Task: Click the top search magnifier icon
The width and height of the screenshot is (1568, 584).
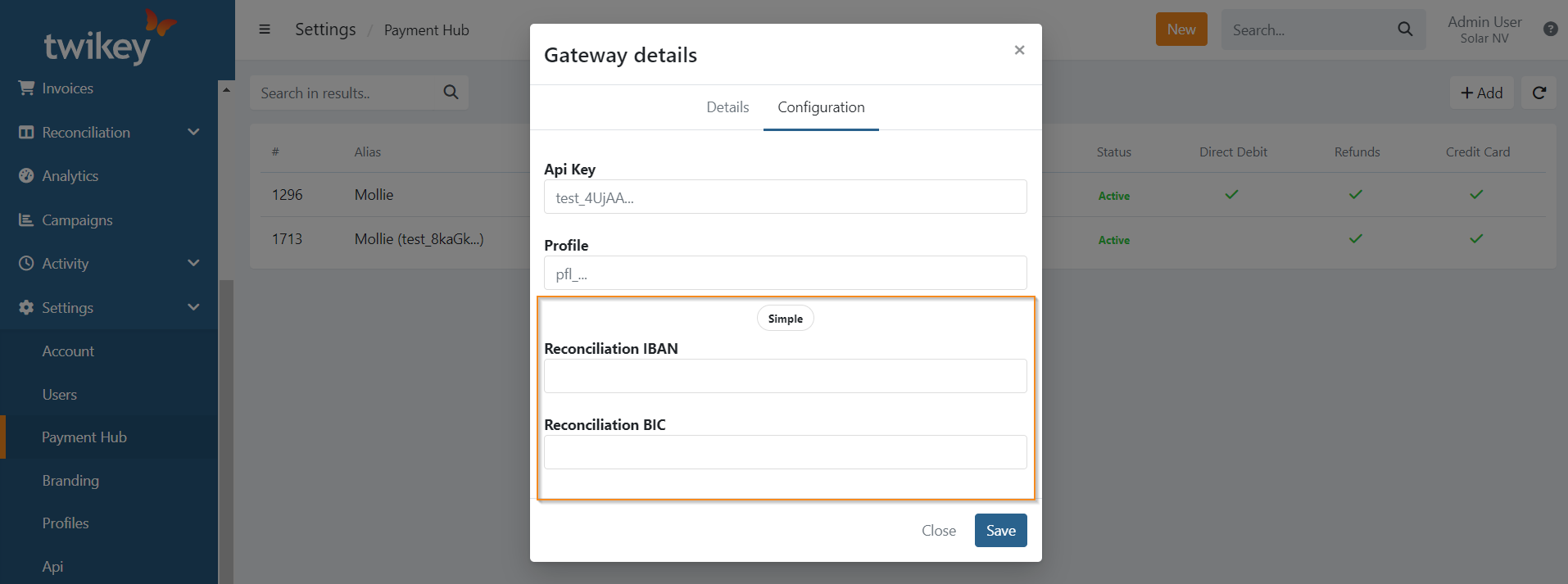Action: [x=1405, y=29]
